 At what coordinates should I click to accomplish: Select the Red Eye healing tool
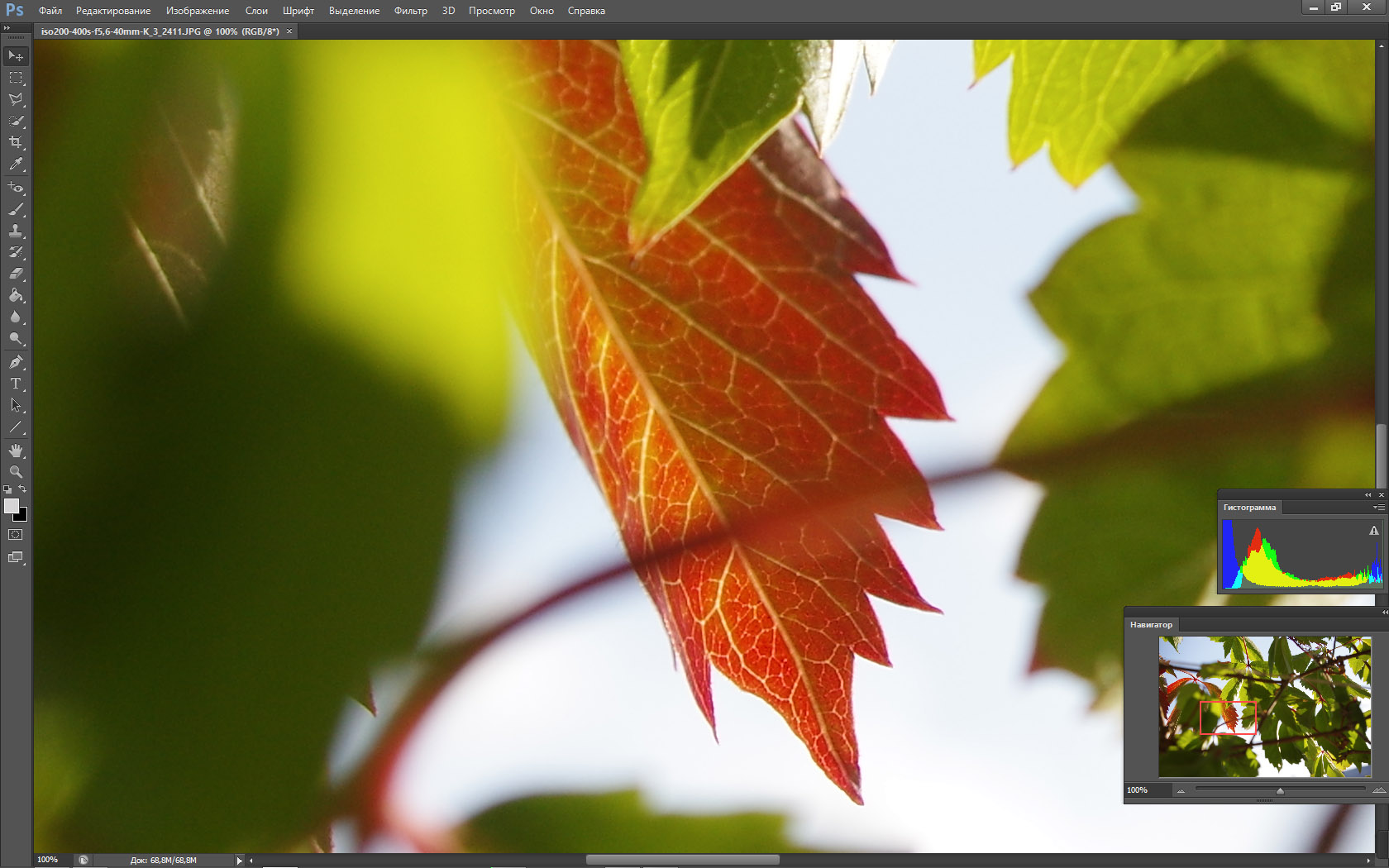(16, 188)
